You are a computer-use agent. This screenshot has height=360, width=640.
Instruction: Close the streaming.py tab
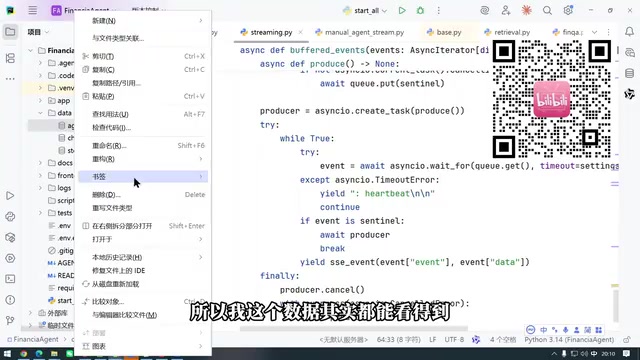click(x=300, y=32)
